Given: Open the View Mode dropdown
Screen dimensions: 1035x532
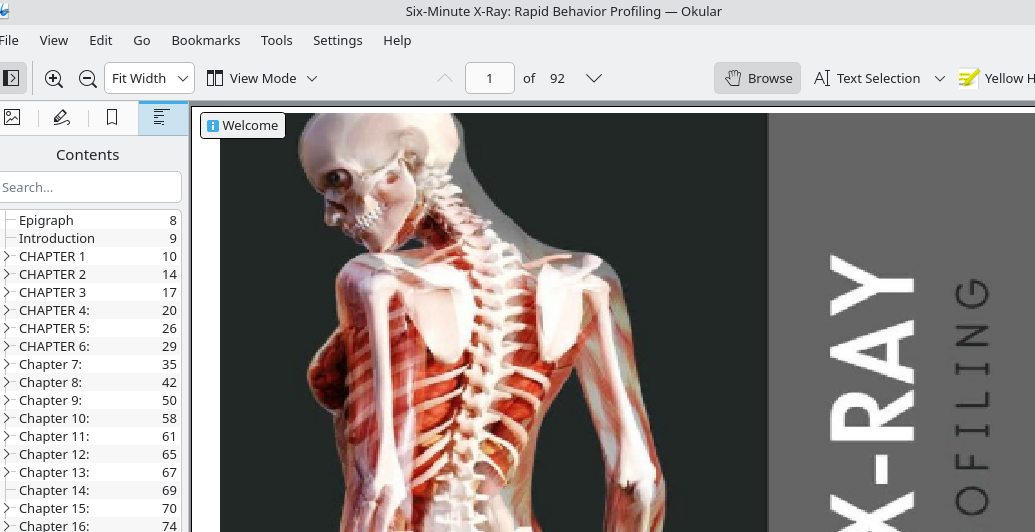Looking at the screenshot, I should (x=262, y=79).
